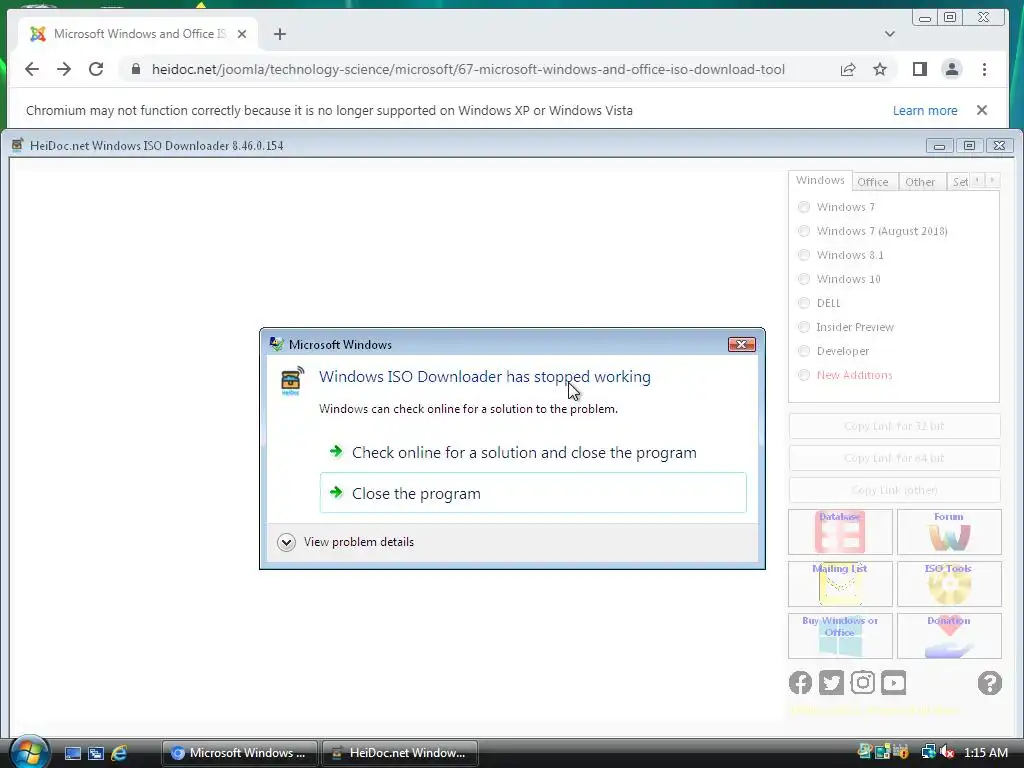1024x768 pixels.
Task: Click the 1:15 AM taskbar clock
Action: (985, 753)
